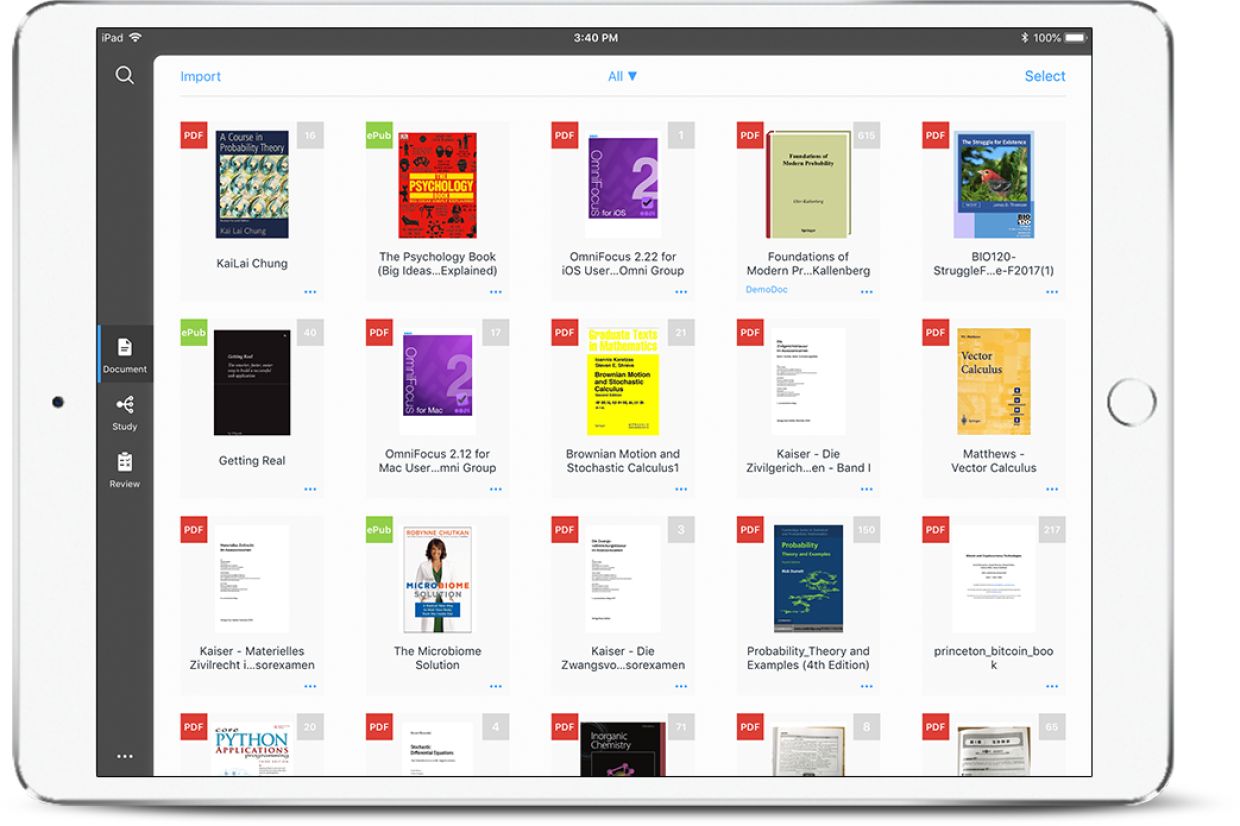Open more options for KaiLai Chung
1240x826 pixels.
click(x=310, y=292)
